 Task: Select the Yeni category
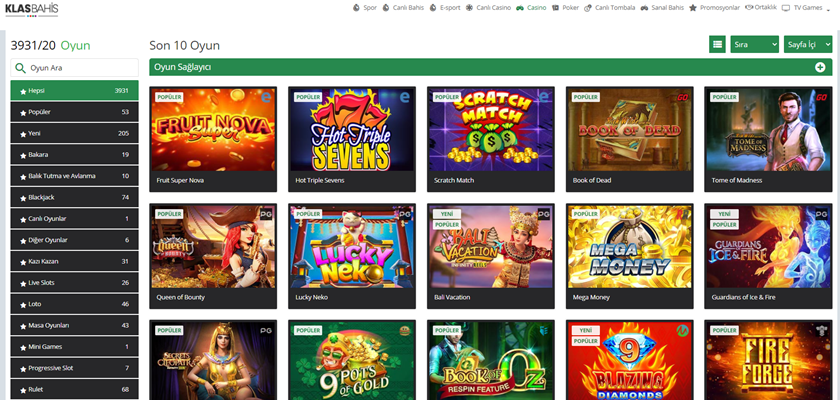[74, 133]
